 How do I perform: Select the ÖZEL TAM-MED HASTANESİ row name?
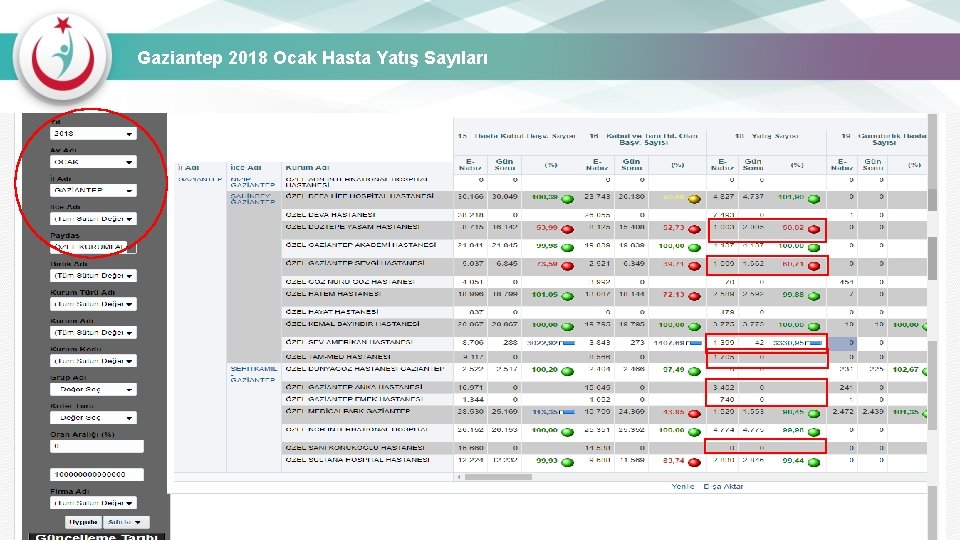coord(338,356)
